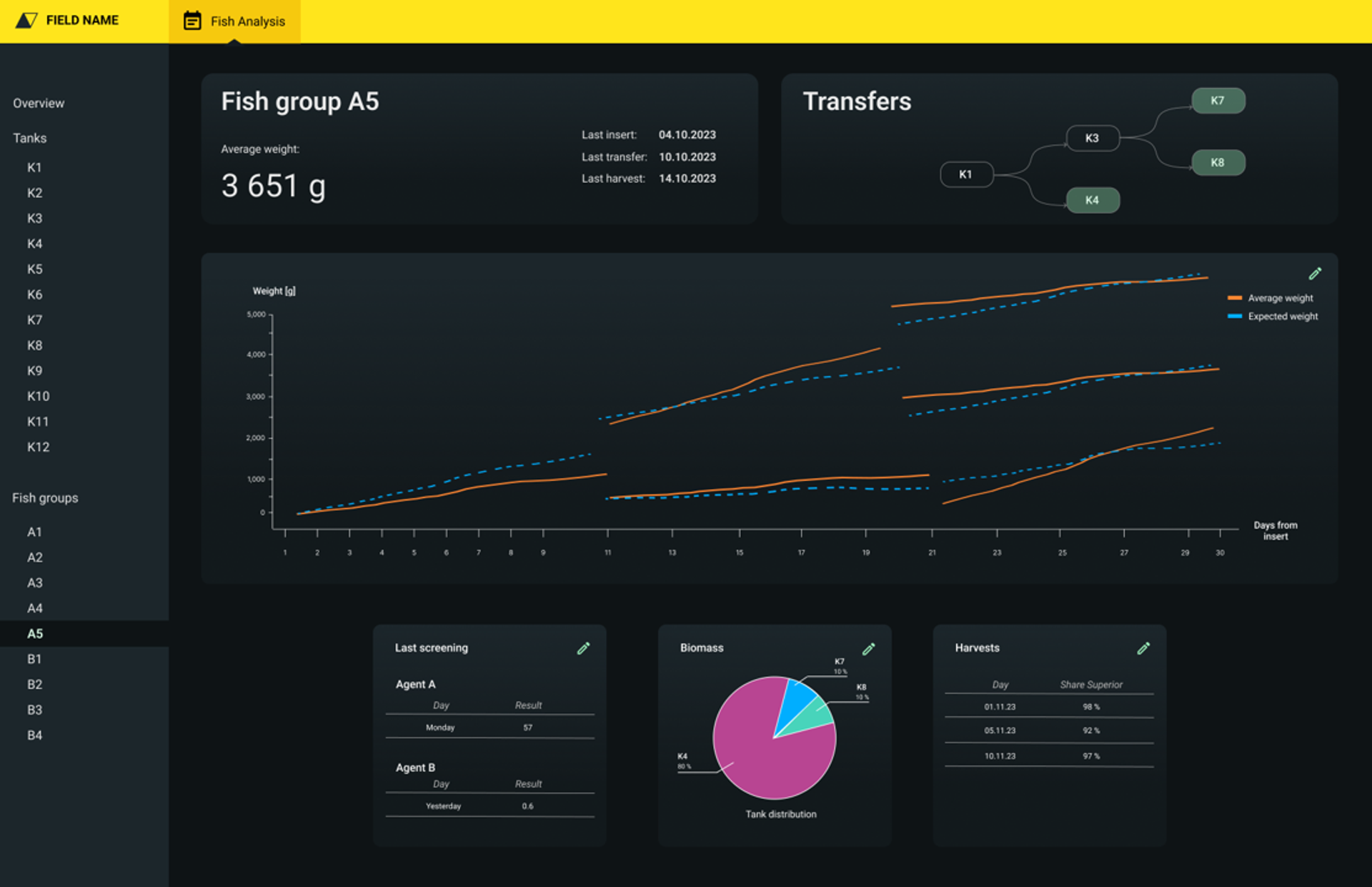
Task: Select tank K3 in sidebar
Action: (34, 218)
